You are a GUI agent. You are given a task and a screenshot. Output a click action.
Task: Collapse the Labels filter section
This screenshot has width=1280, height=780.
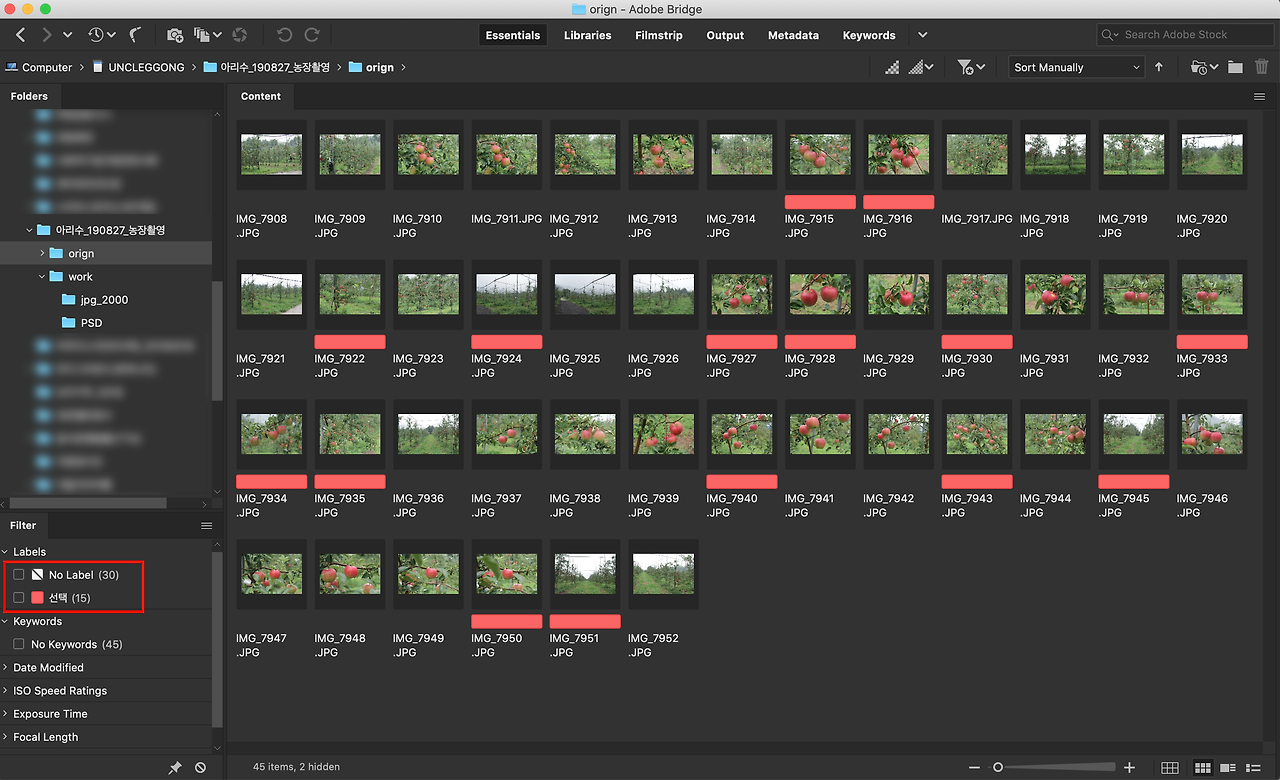[5, 552]
